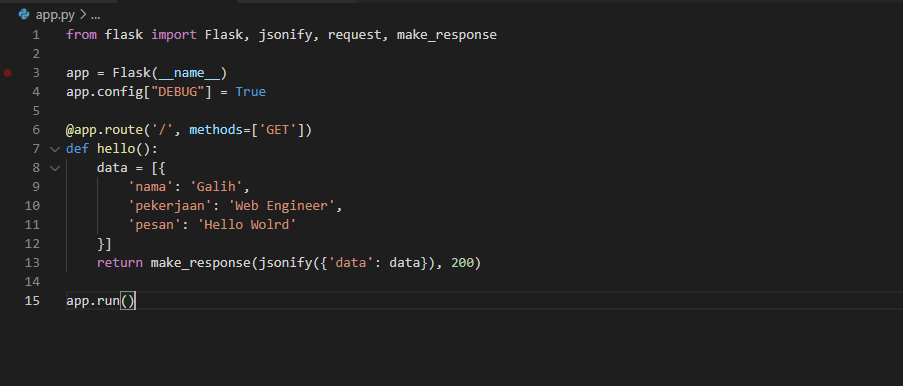903x386 pixels.
Task: Click 'make_response' in the import line
Action: [447, 35]
